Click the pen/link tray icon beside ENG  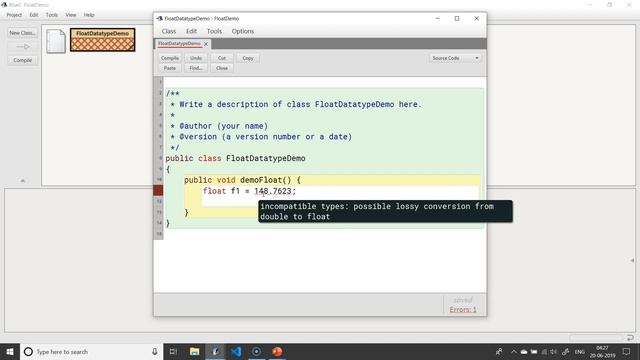pos(565,351)
